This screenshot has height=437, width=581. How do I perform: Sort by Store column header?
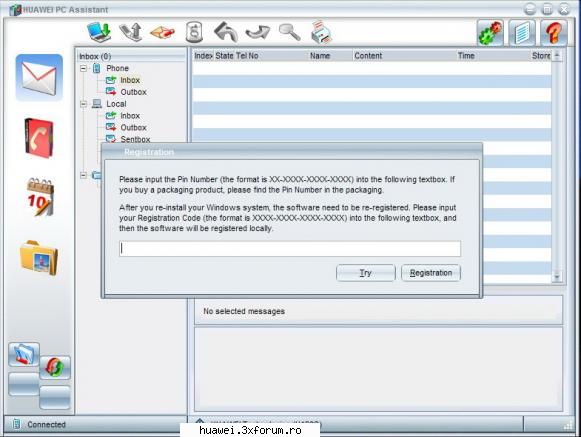pos(541,56)
